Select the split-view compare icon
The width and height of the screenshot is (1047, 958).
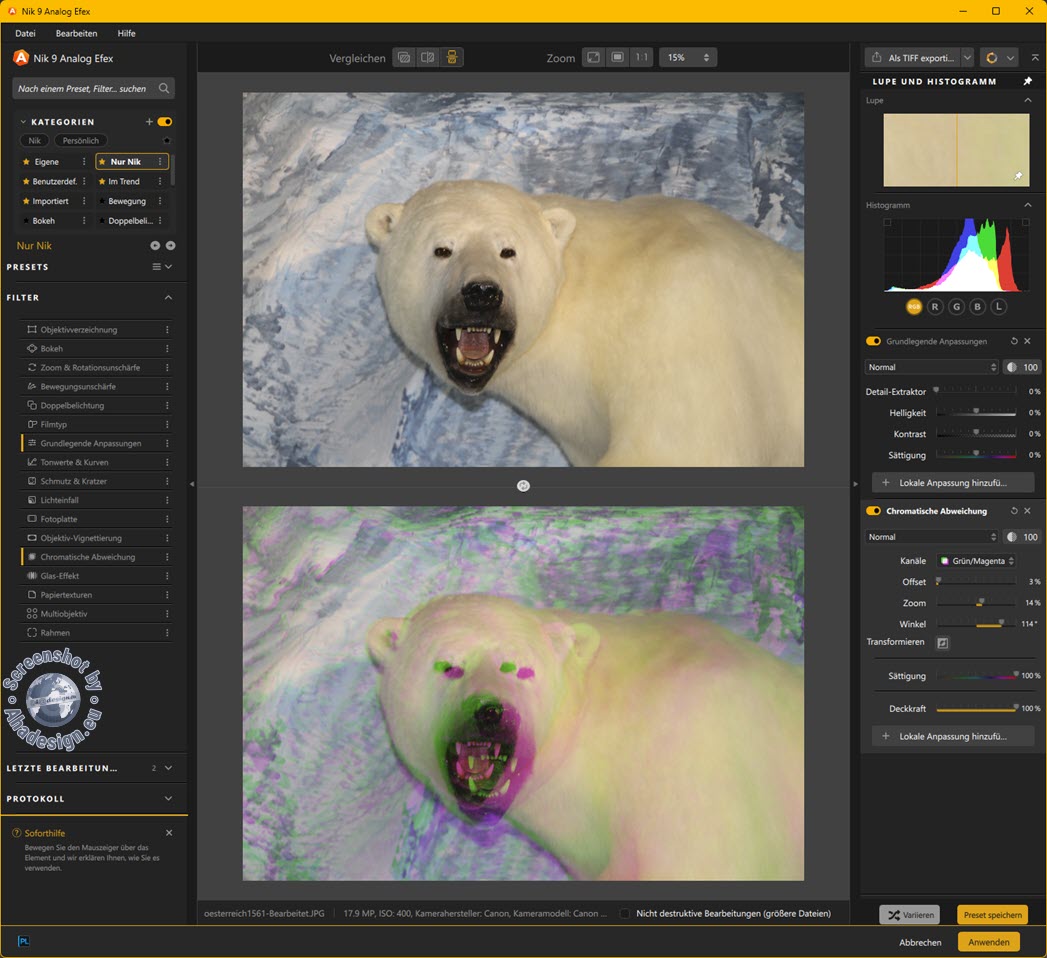(x=428, y=58)
